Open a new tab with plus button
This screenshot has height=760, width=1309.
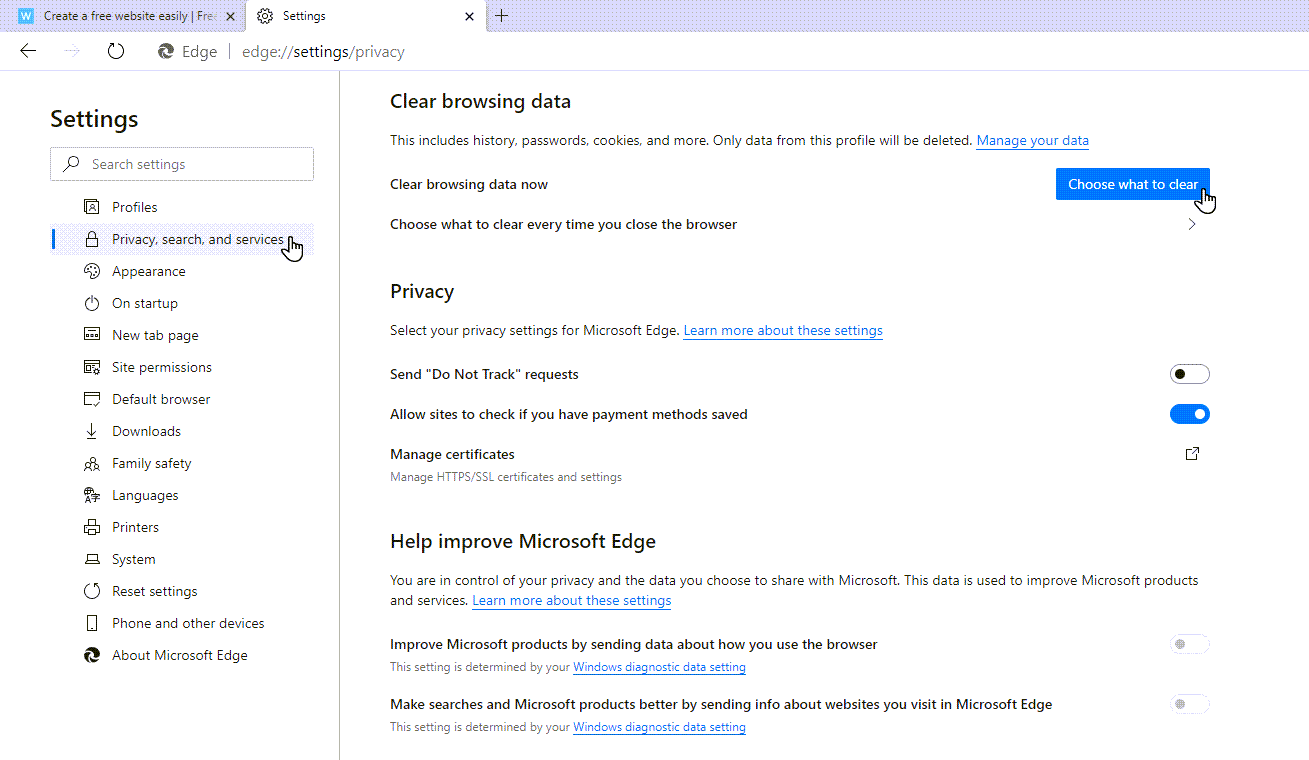click(502, 15)
